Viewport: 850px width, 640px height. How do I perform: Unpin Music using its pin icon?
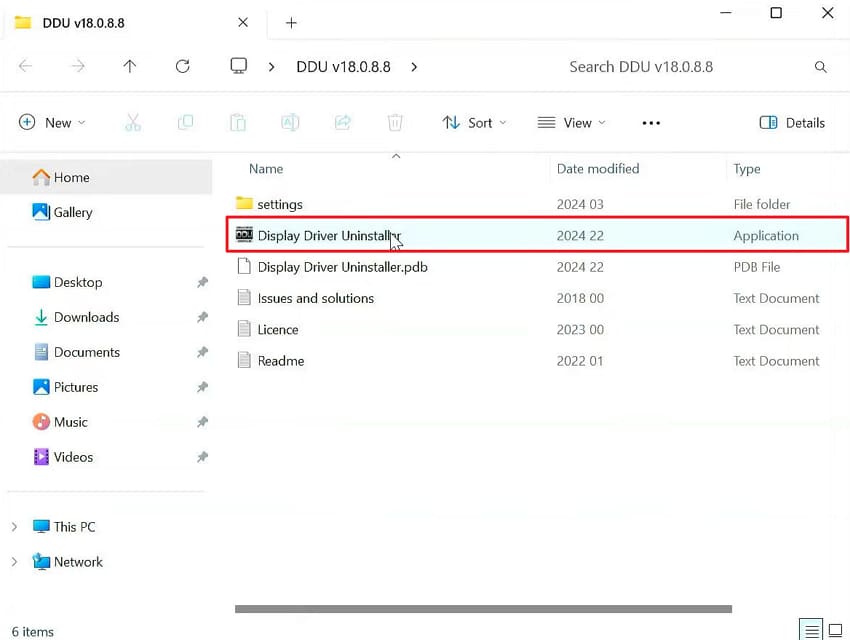point(202,422)
